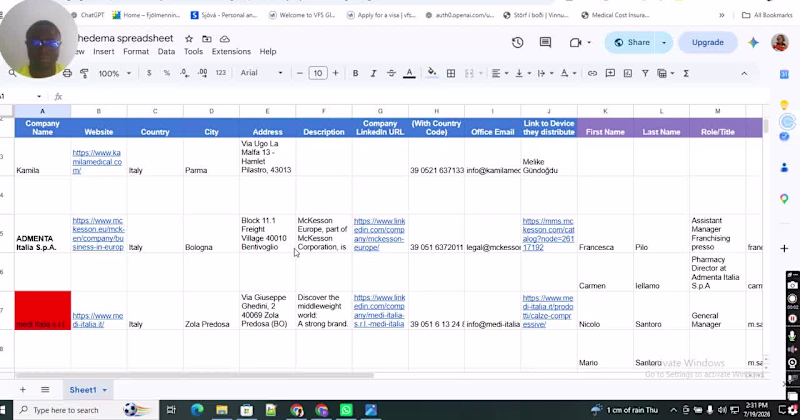Click the font size 10 field
The width and height of the screenshot is (800, 420).
pos(317,73)
